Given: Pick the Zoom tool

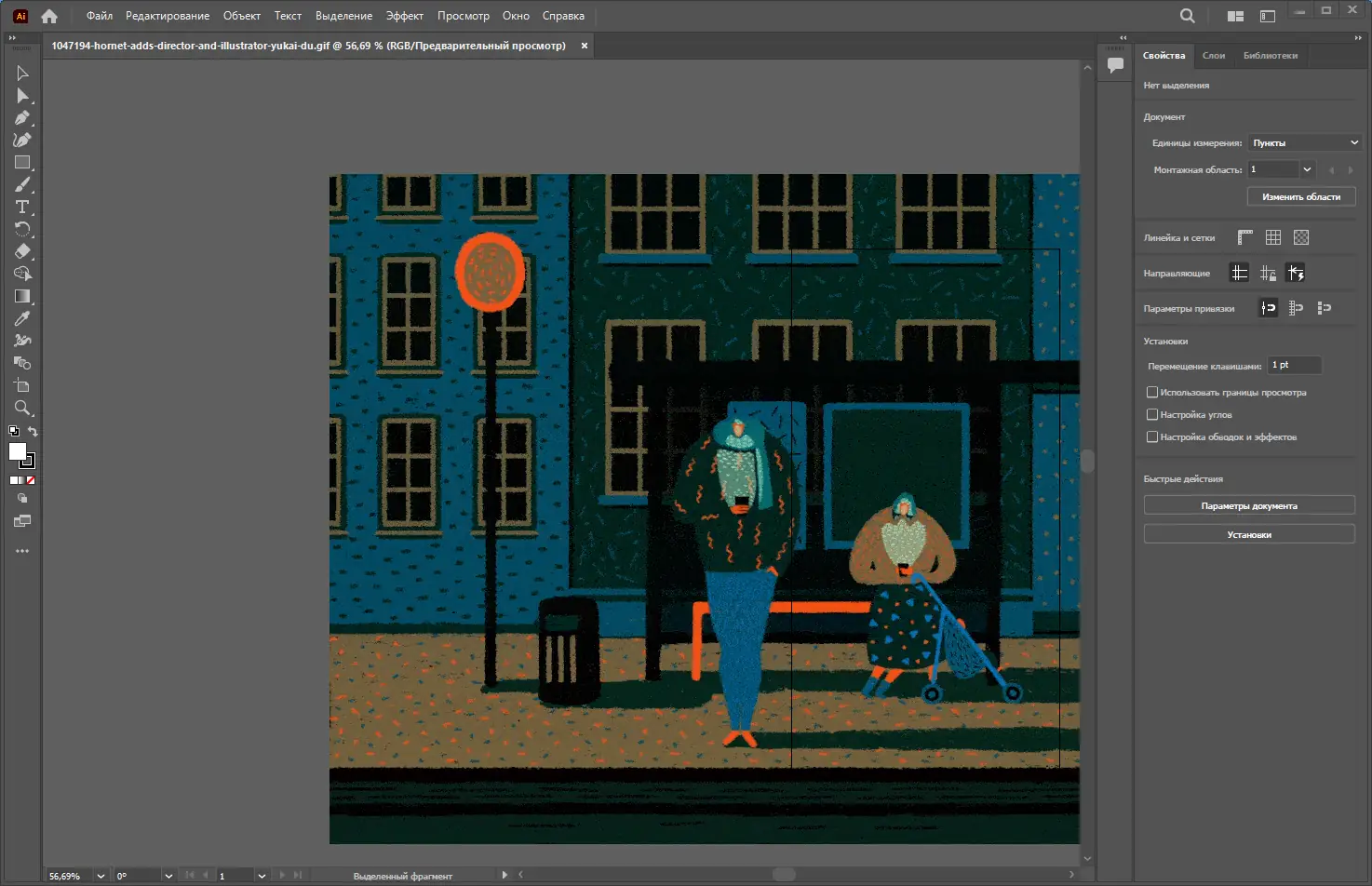Looking at the screenshot, I should point(22,408).
